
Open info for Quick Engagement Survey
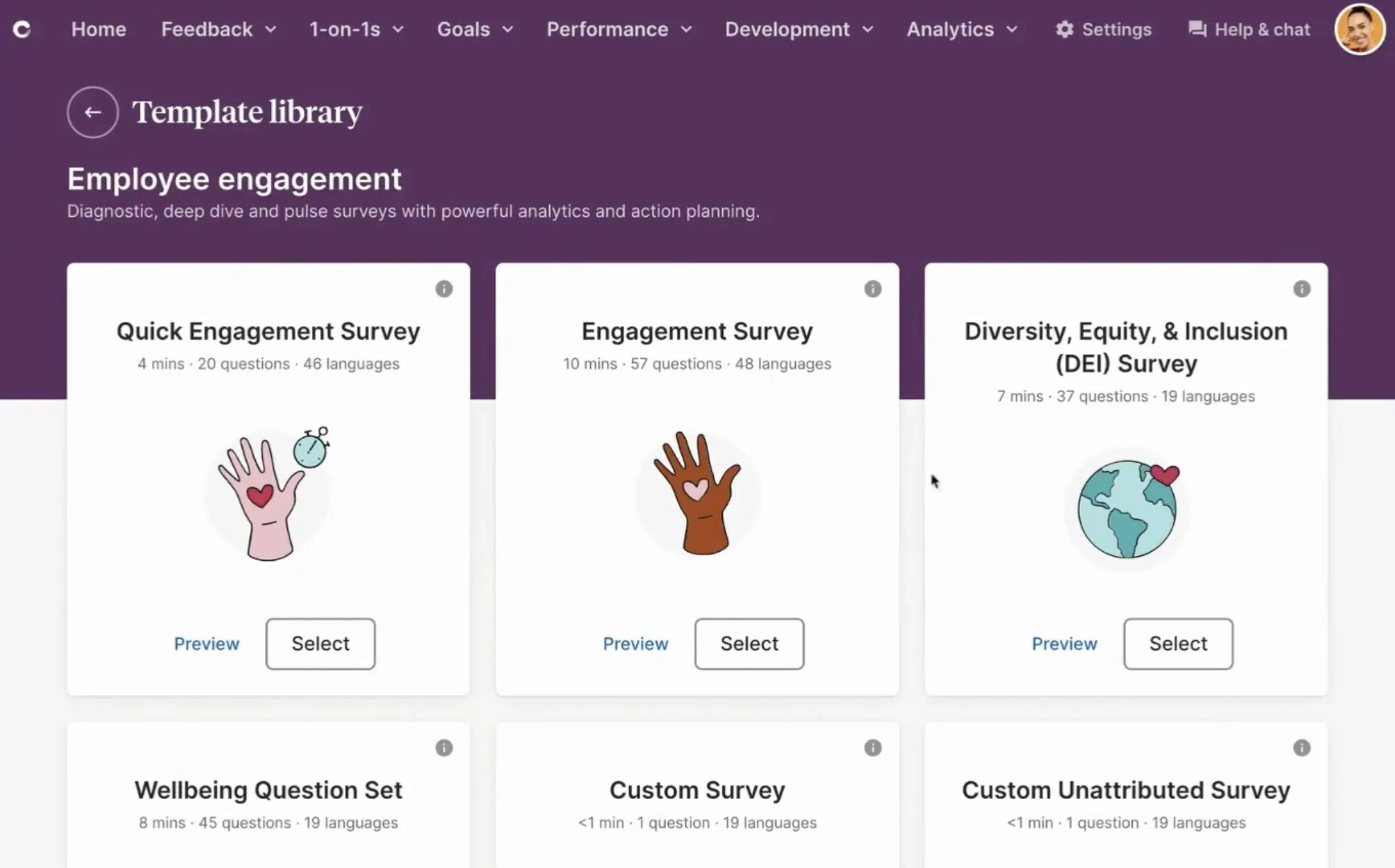click(x=444, y=289)
